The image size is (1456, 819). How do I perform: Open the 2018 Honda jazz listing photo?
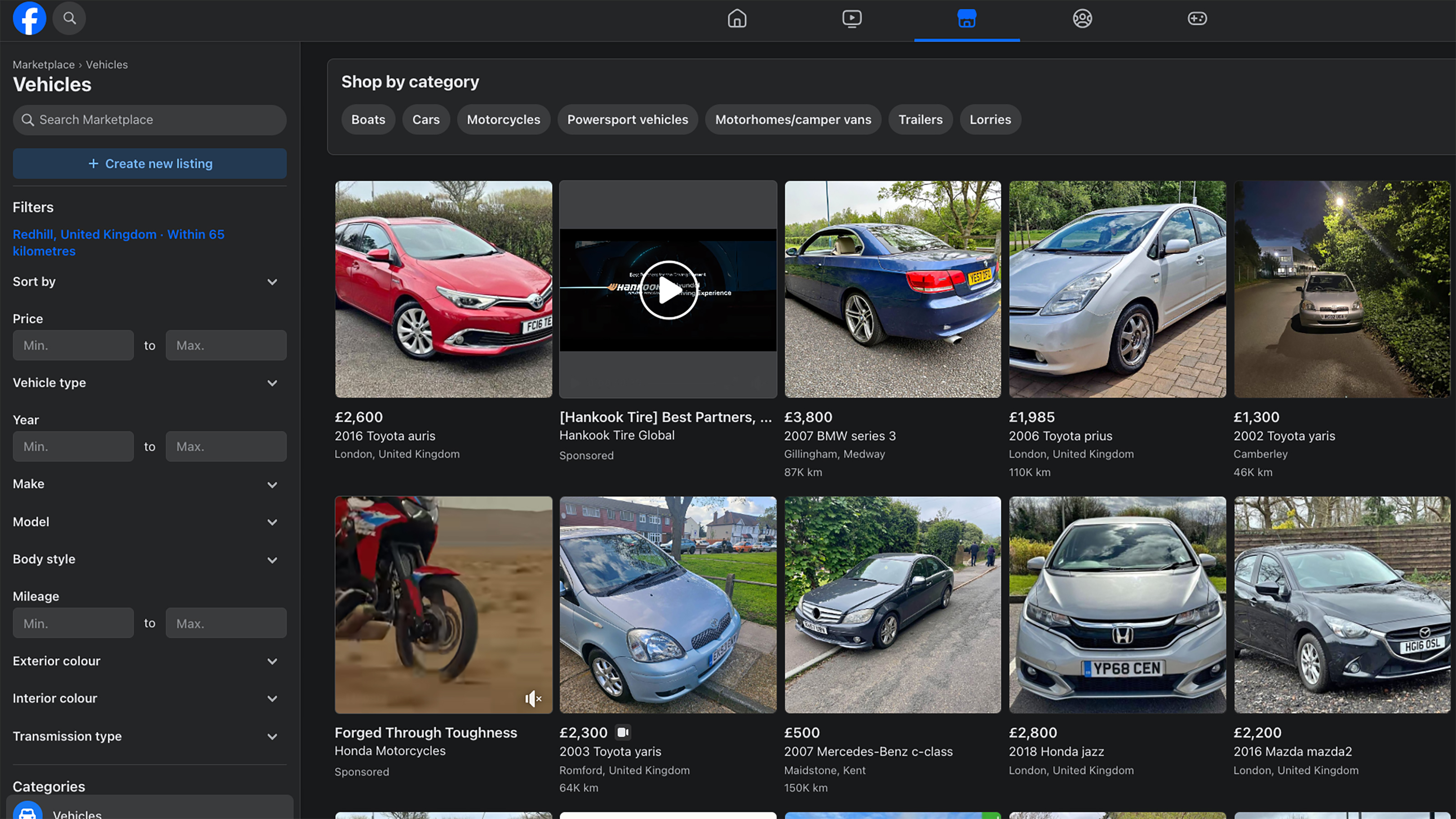[x=1117, y=605]
